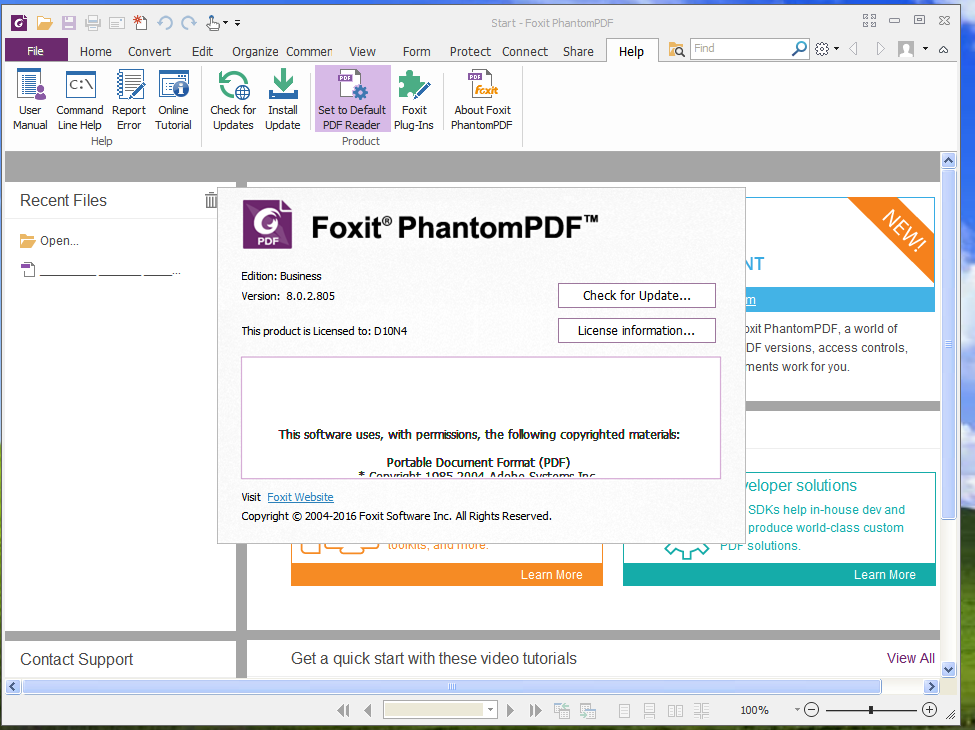Open the page number dropdown
The height and width of the screenshot is (730, 975).
pyautogui.click(x=491, y=709)
